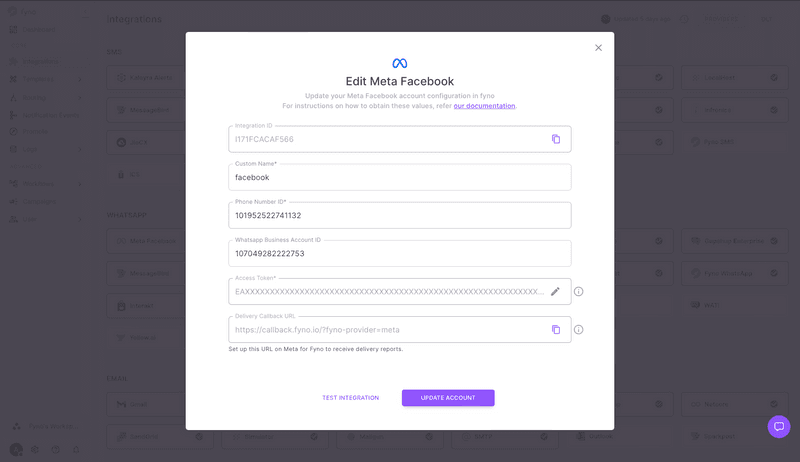Click into the Phone Number ID field
Screen dimensions: 800x462
pyautogui.click(x=400, y=215)
